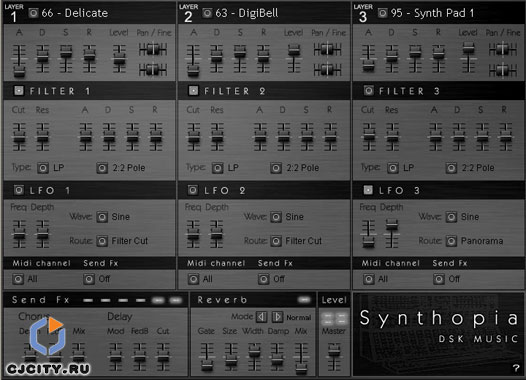Select LFO 3 Sine wave button

point(451,217)
